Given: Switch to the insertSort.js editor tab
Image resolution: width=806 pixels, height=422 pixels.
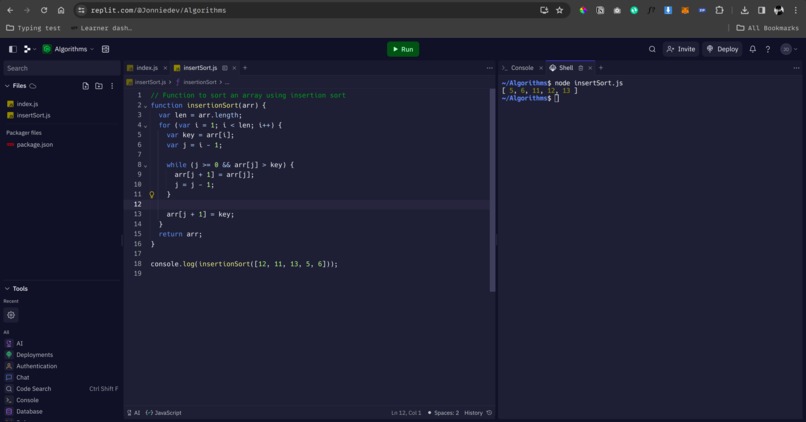Looking at the screenshot, I should (x=200, y=68).
